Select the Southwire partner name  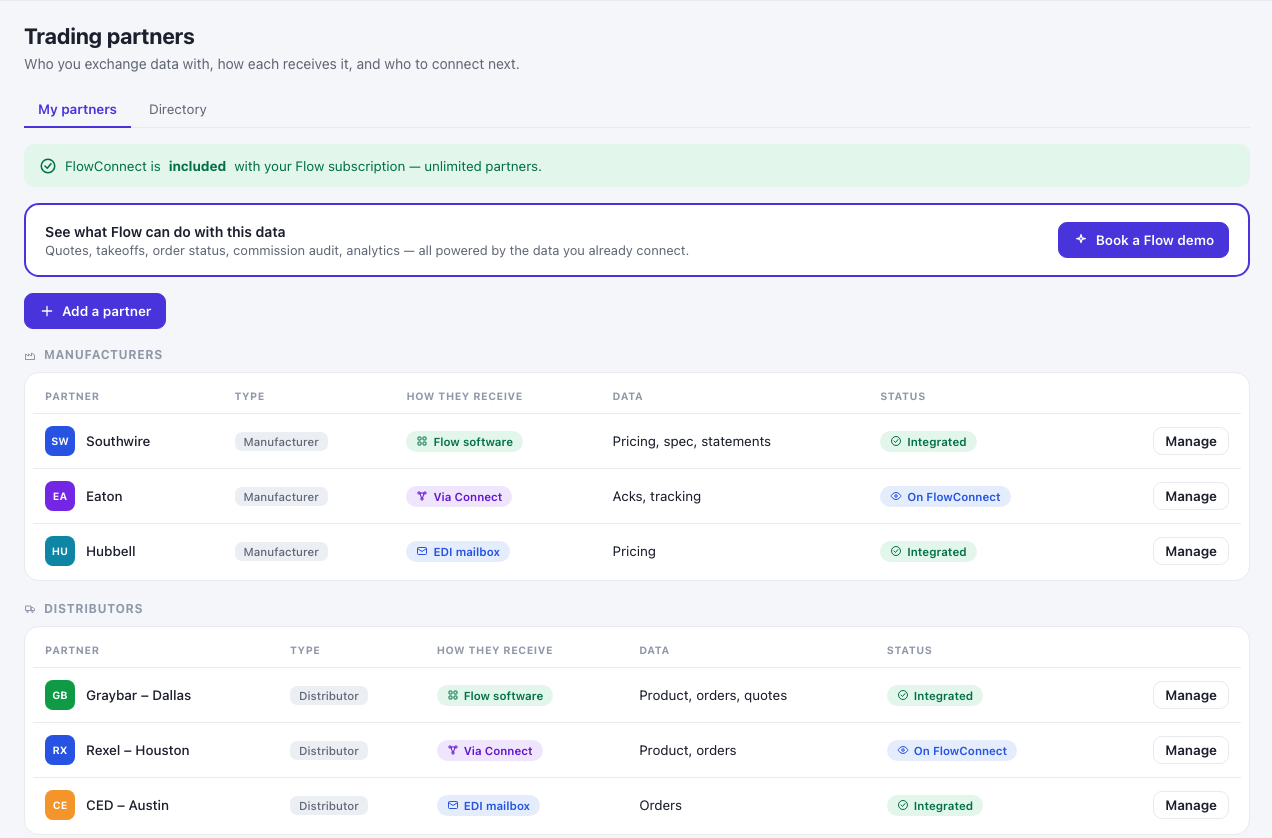point(118,441)
